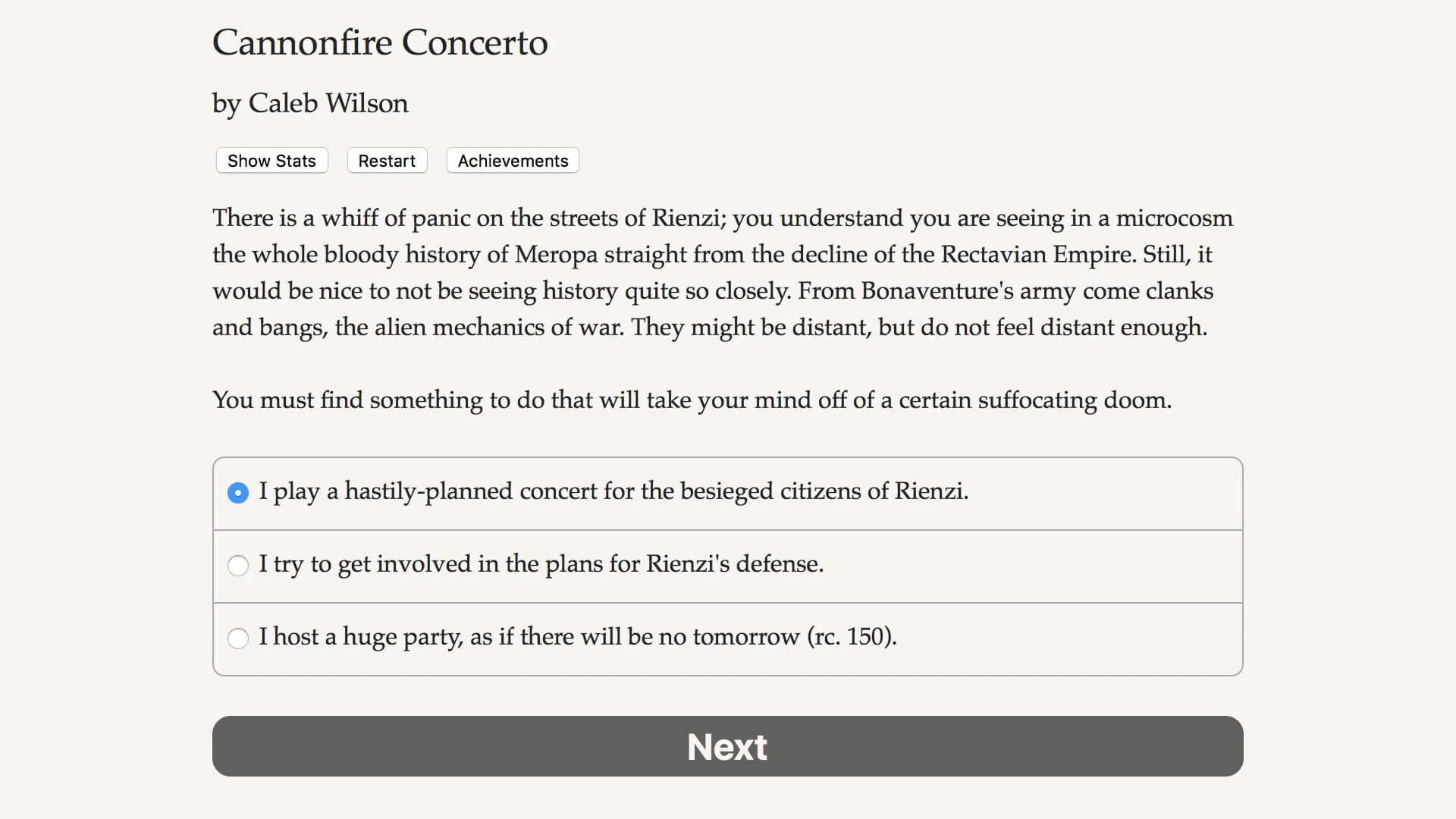Click the author name Caleb Wilson
This screenshot has height=819, width=1456.
click(x=310, y=103)
